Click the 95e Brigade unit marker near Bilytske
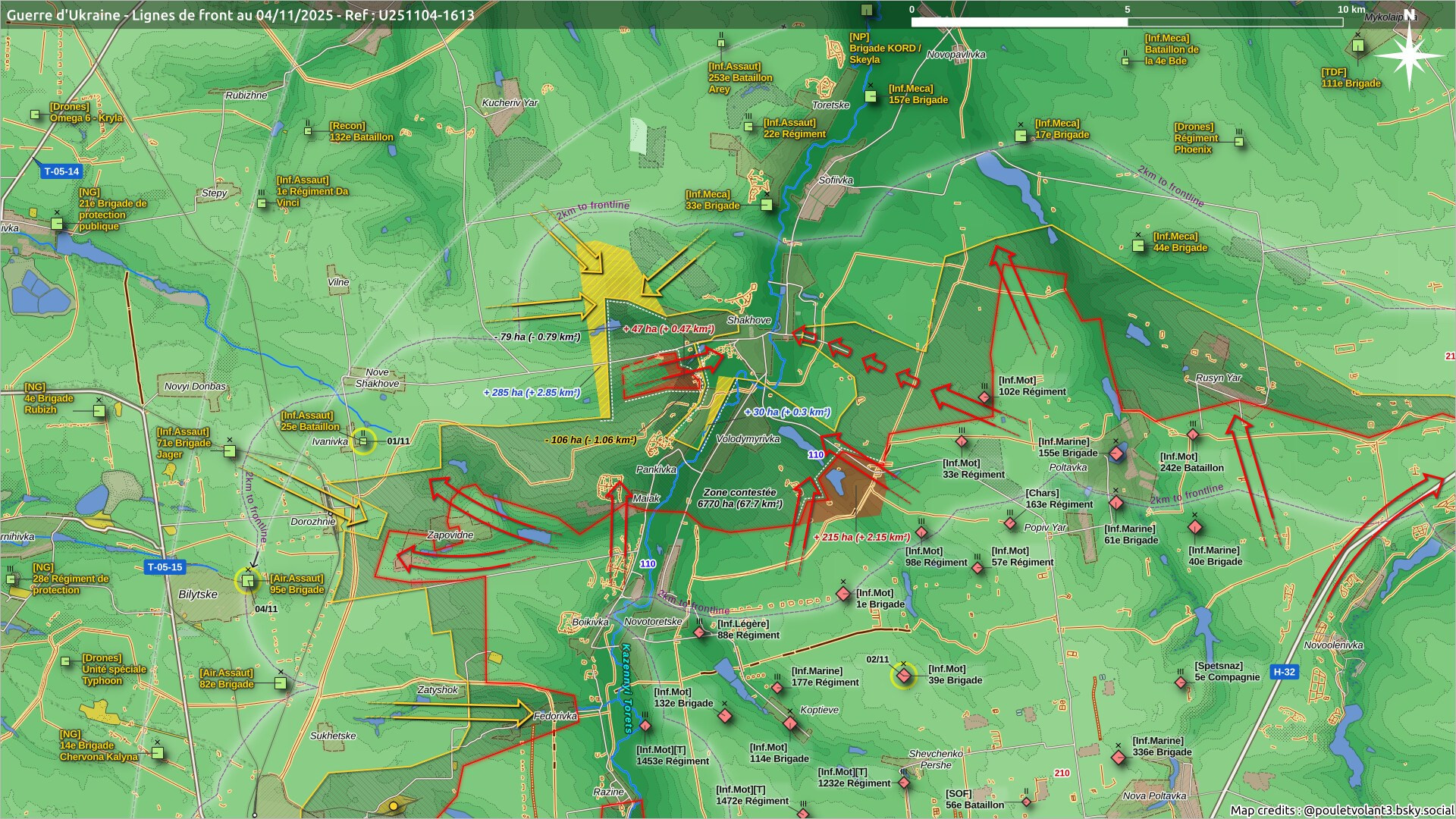1456x819 pixels. tap(247, 582)
